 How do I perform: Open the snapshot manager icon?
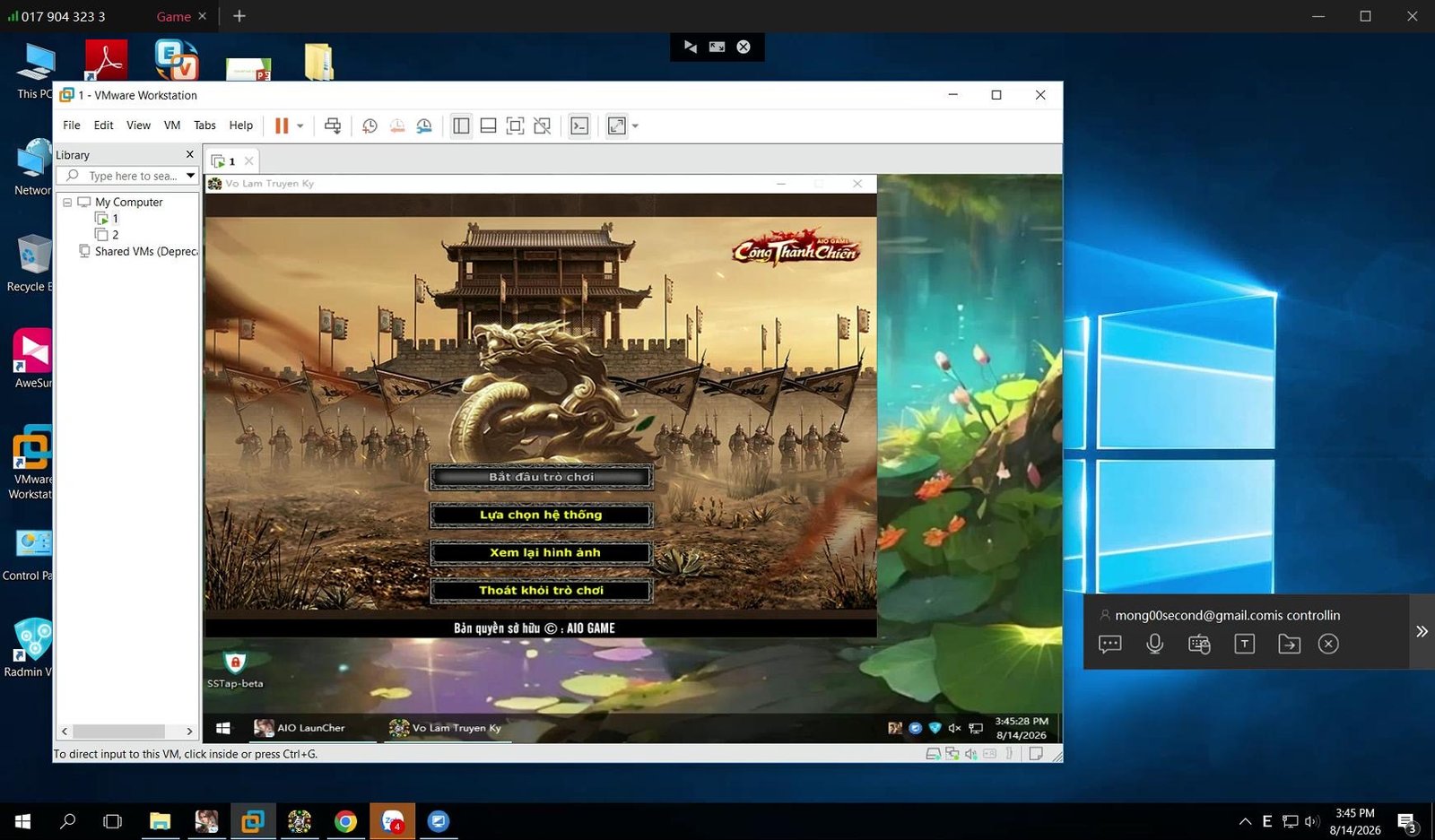point(424,126)
